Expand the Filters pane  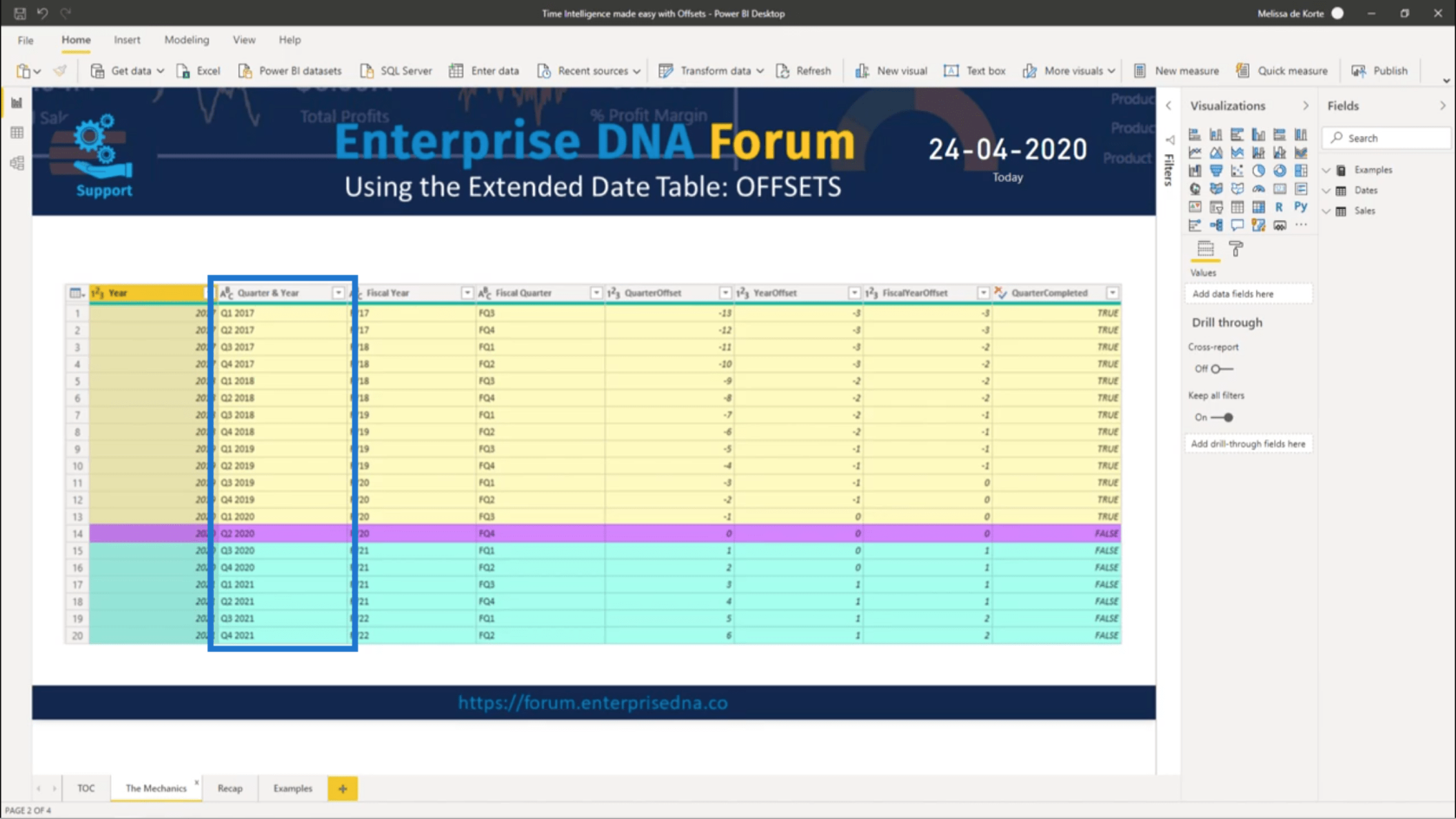point(1168,106)
